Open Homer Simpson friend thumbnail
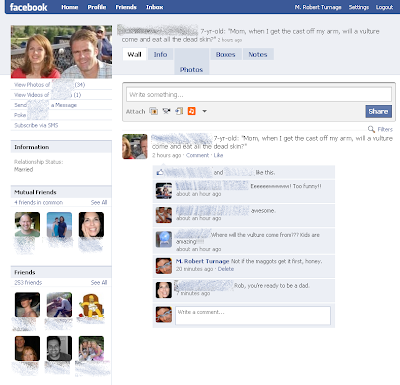 tap(91, 305)
